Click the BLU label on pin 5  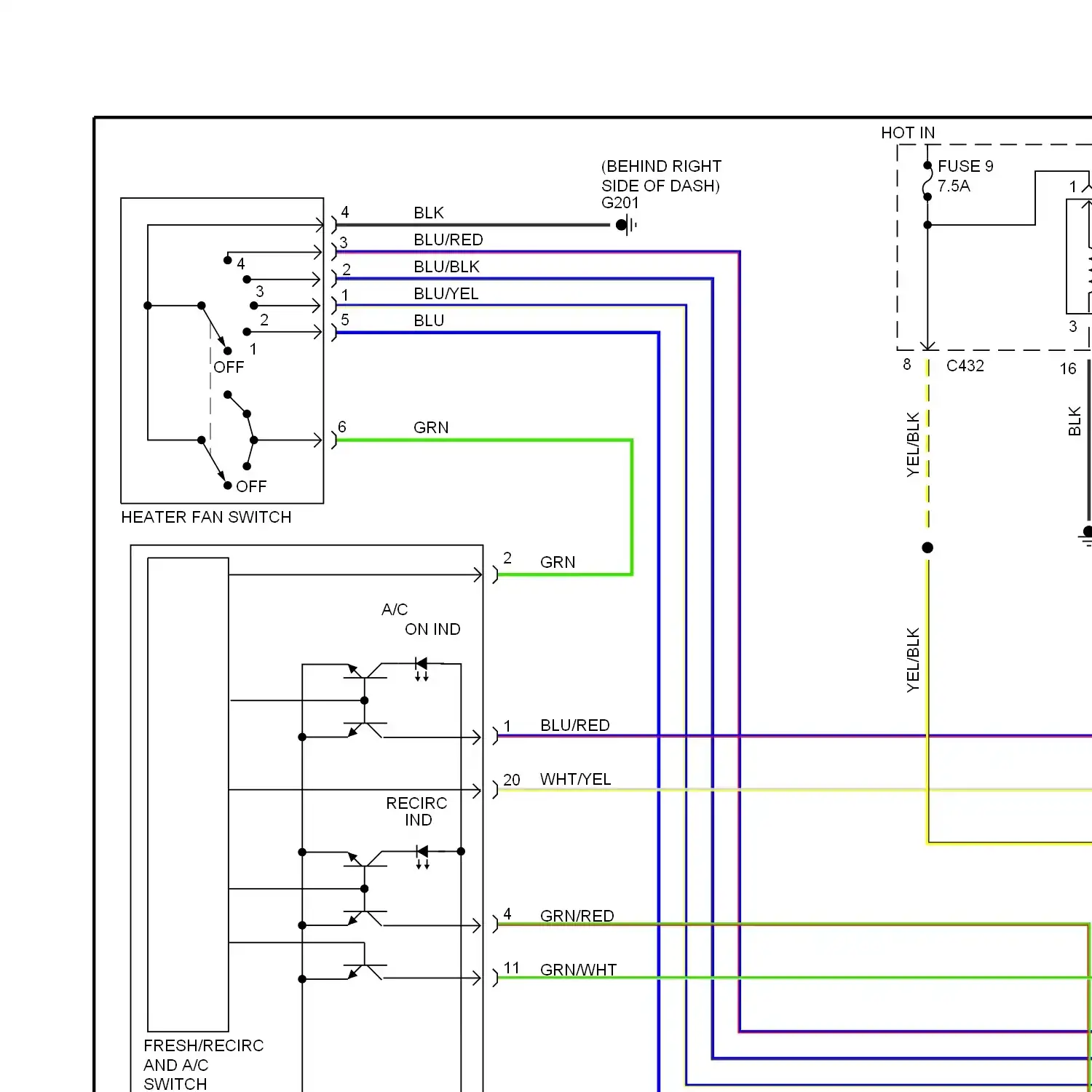point(429,320)
